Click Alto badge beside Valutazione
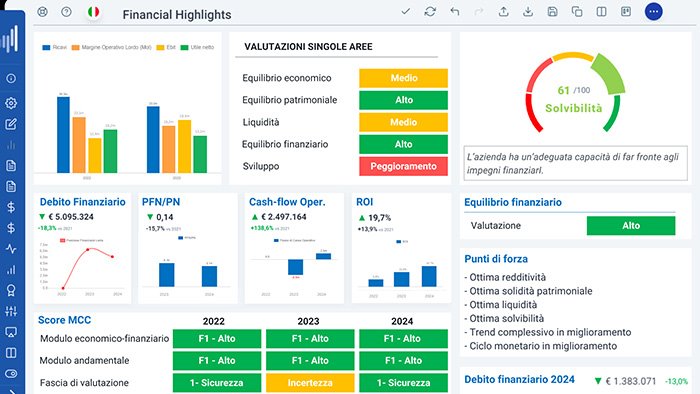Viewport: 700px width, 394px height. point(631,226)
